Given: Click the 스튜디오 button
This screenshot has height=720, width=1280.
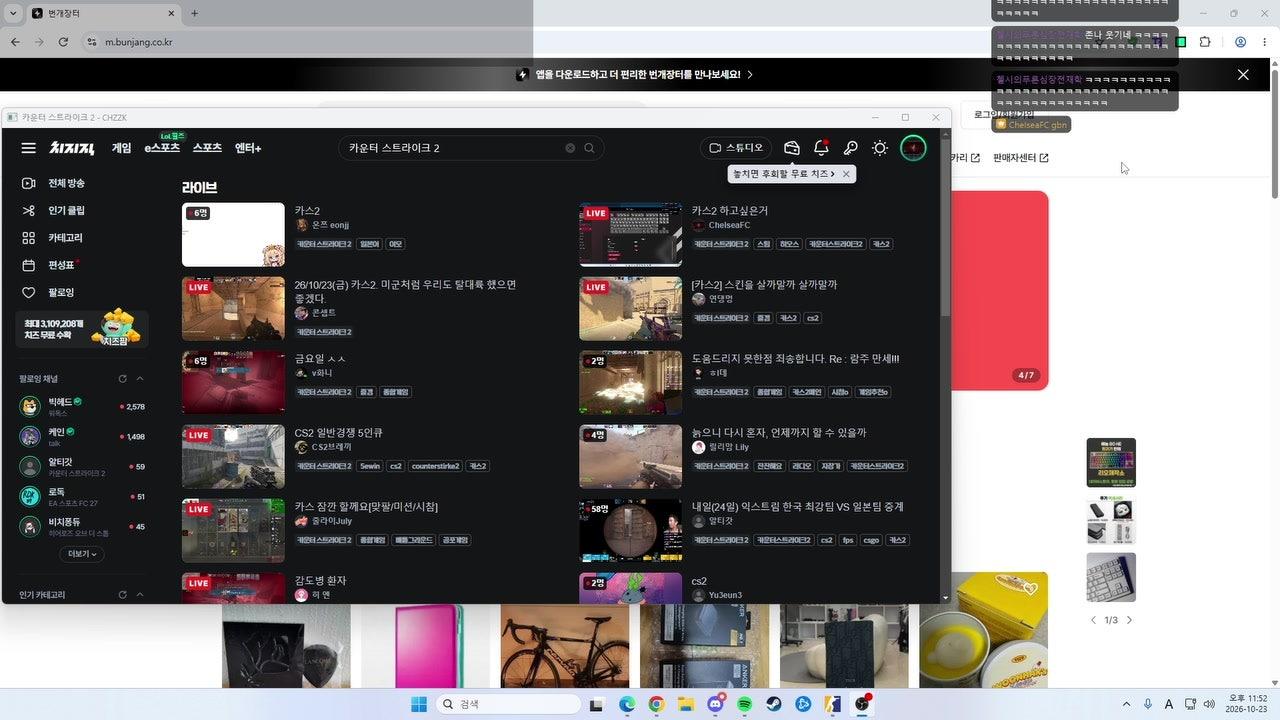Looking at the screenshot, I should tap(736, 148).
